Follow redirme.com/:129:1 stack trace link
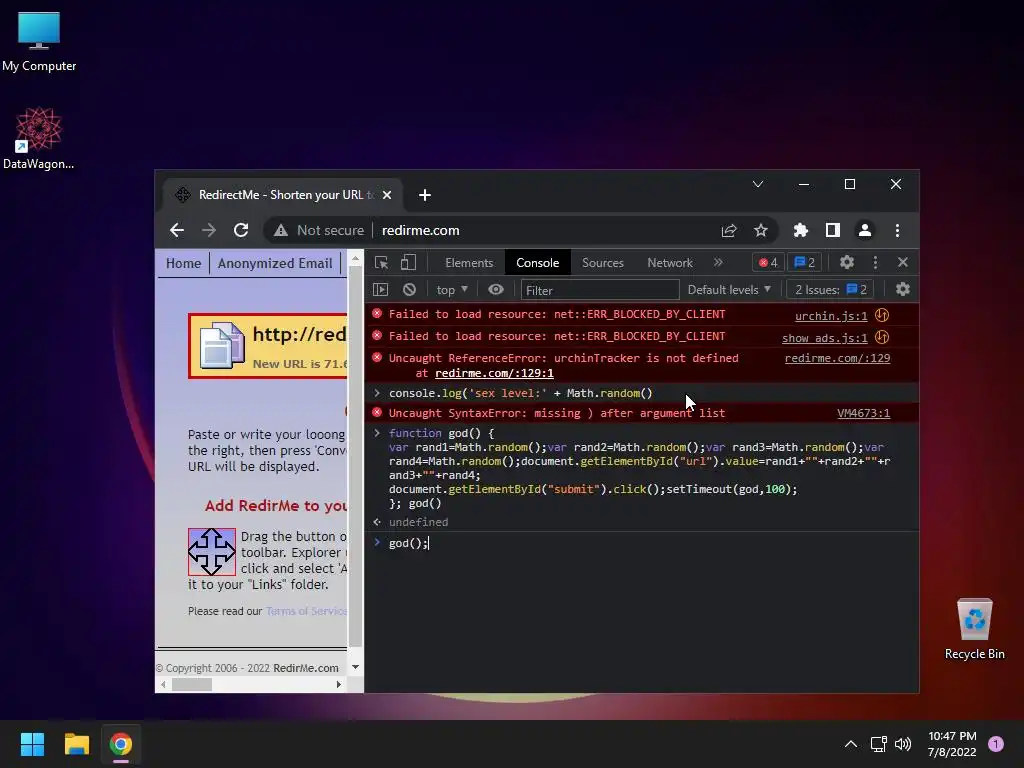The image size is (1024, 768). (494, 373)
